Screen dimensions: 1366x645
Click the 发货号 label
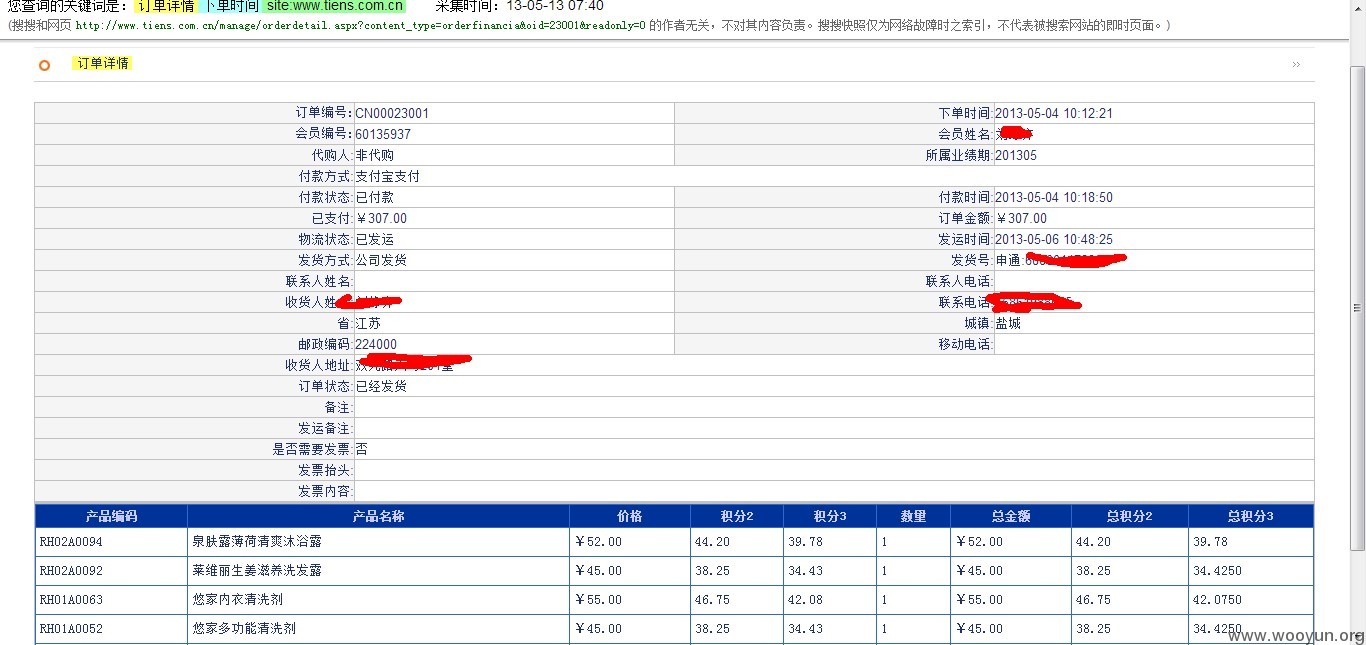pyautogui.click(x=971, y=261)
